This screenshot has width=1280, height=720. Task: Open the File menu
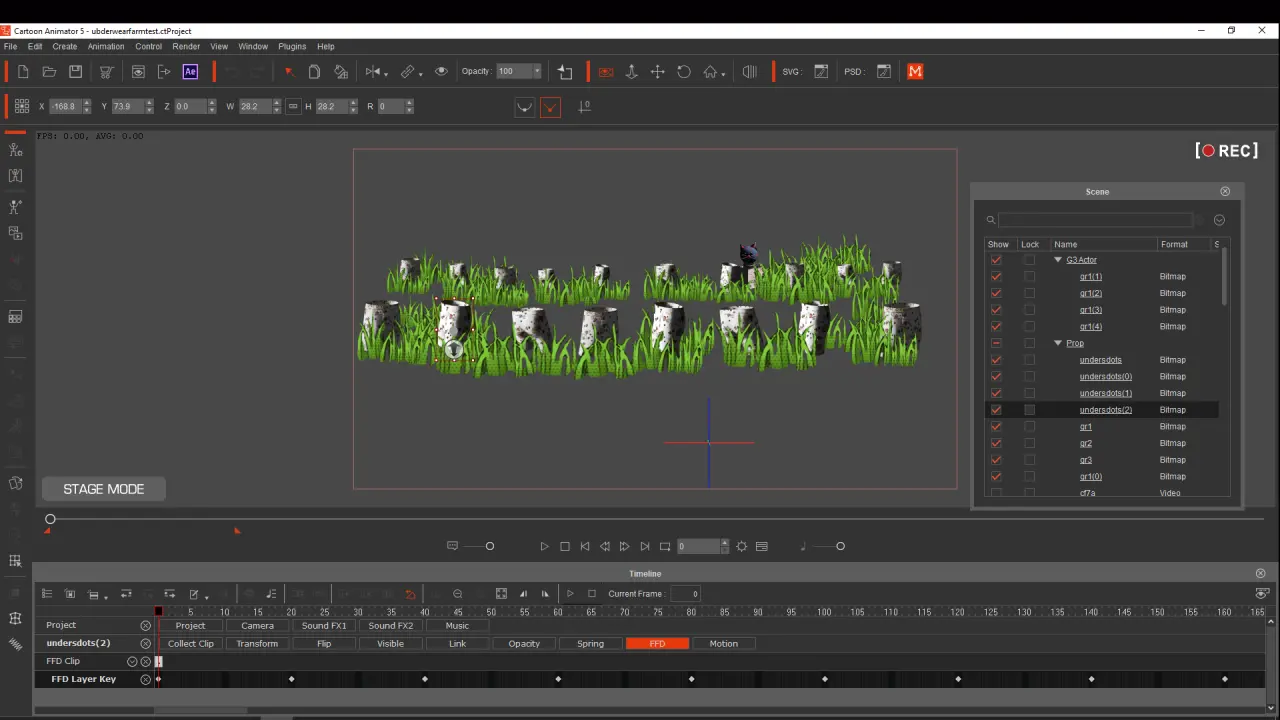pos(10,46)
